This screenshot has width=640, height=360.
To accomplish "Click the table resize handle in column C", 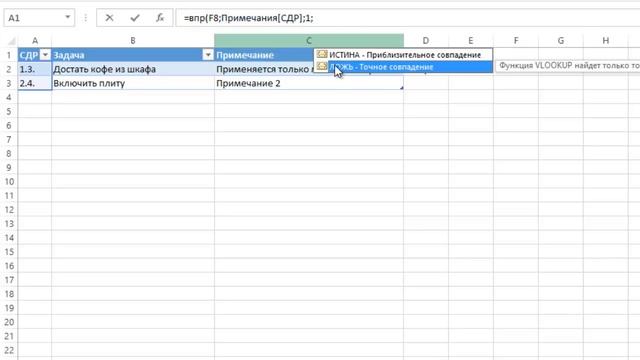I will [402, 88].
